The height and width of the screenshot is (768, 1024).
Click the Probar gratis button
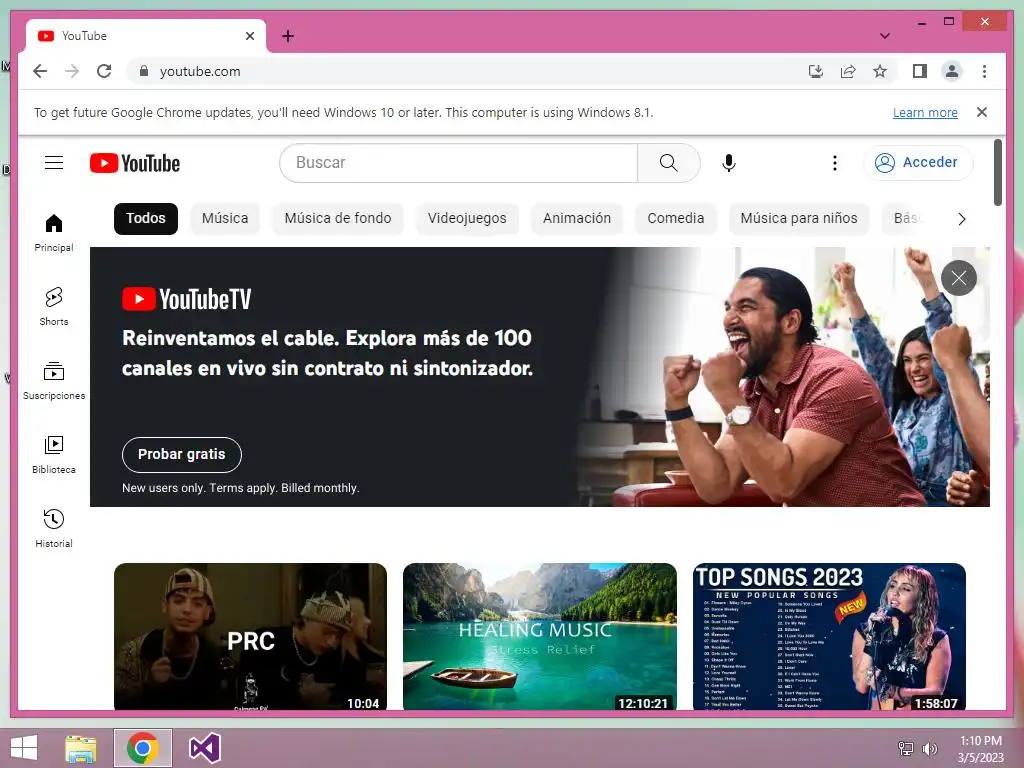pos(182,455)
